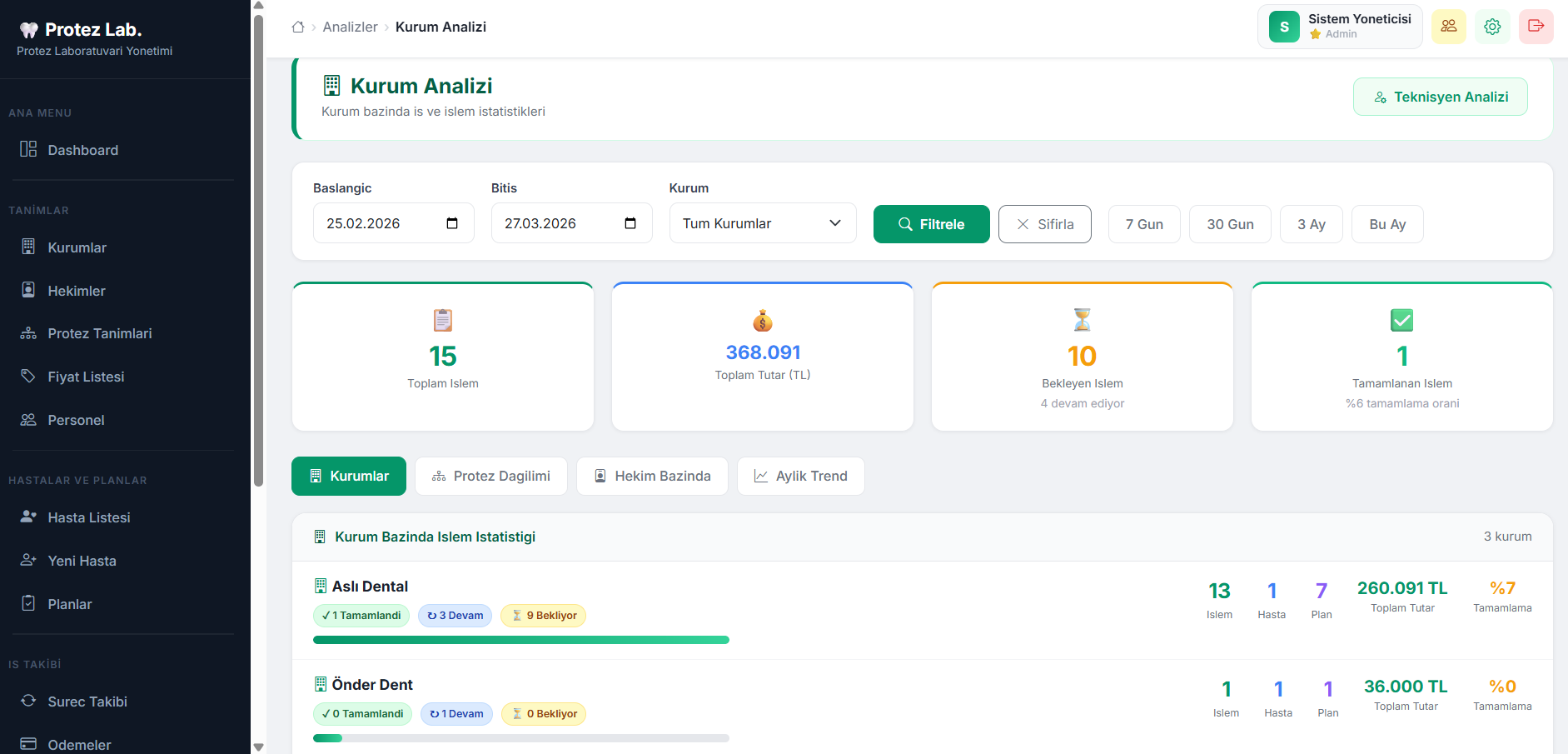Click the logout icon button
The height and width of the screenshot is (754, 1568).
point(1536,26)
